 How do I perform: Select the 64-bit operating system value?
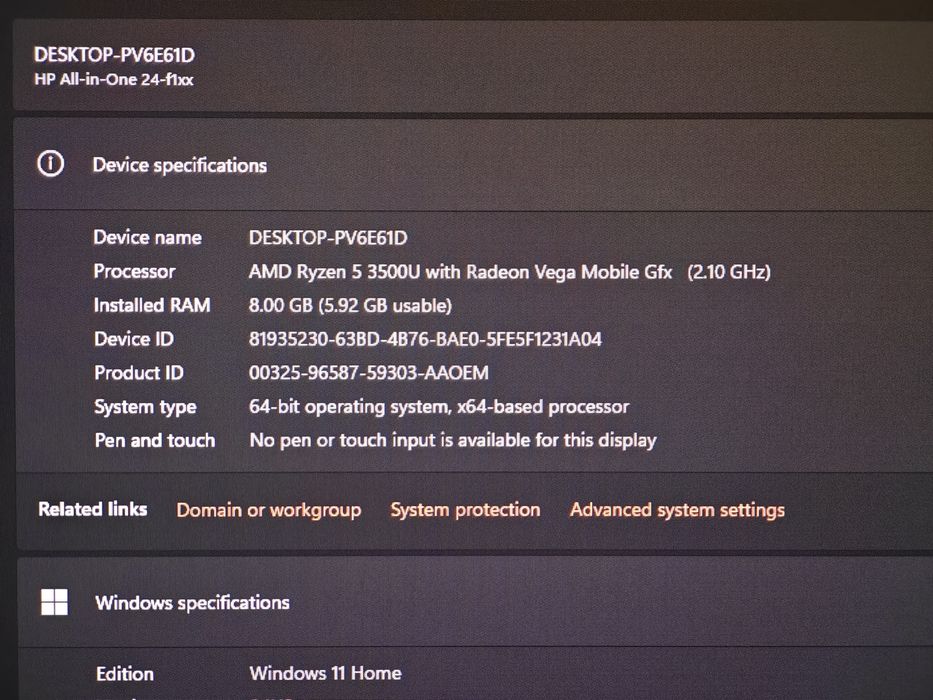[x=439, y=407]
